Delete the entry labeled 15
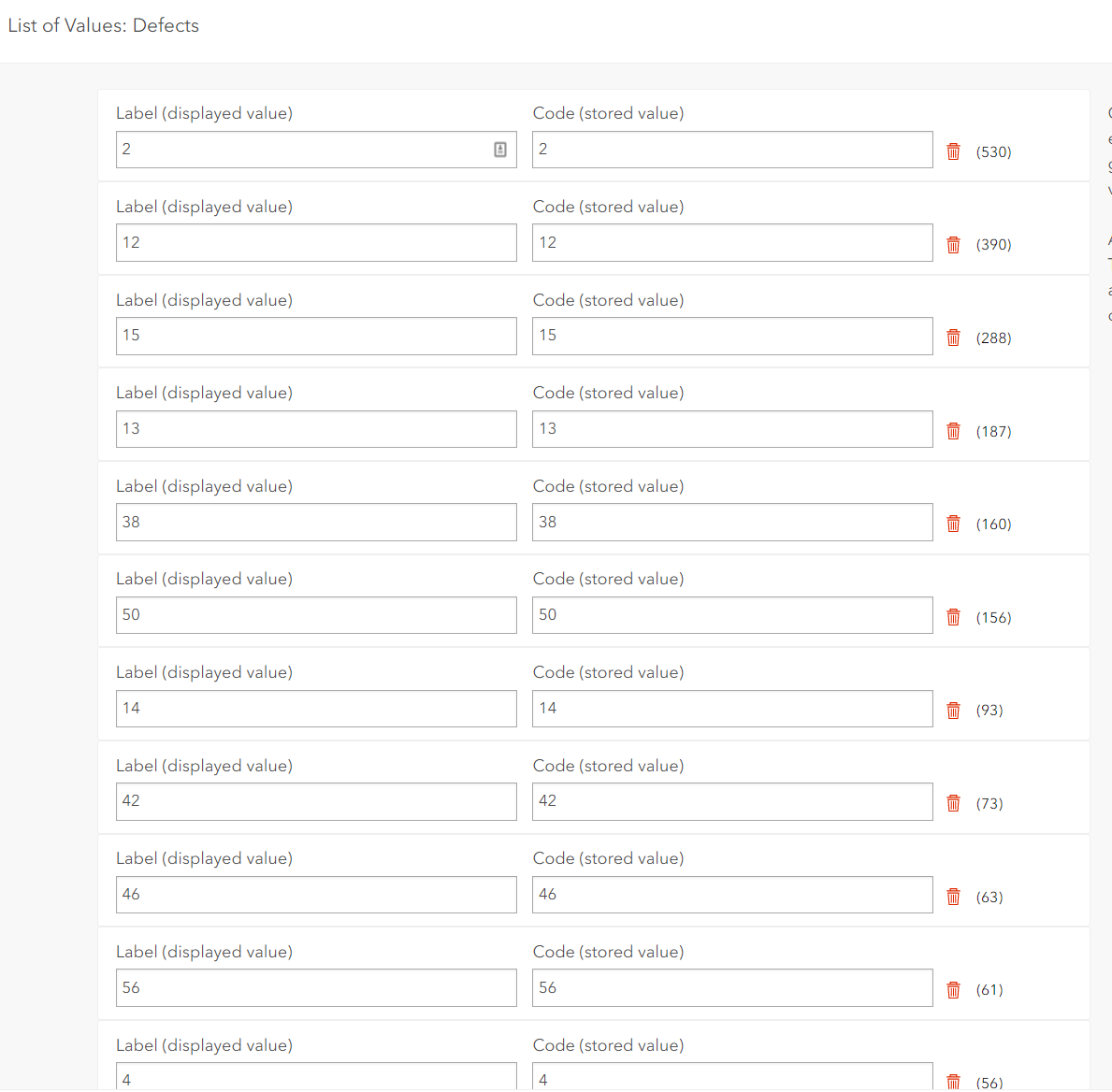 pyautogui.click(x=953, y=337)
